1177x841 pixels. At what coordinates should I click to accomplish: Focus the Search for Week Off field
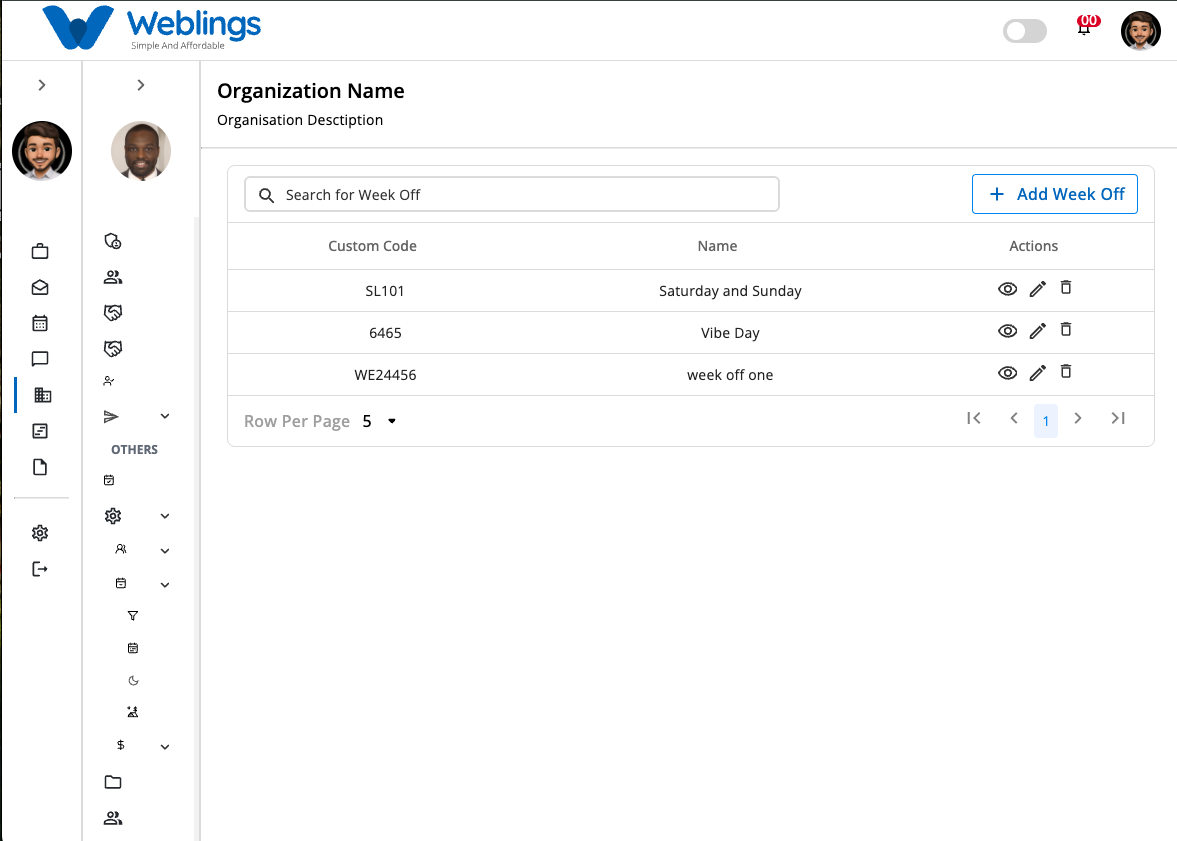pos(512,194)
